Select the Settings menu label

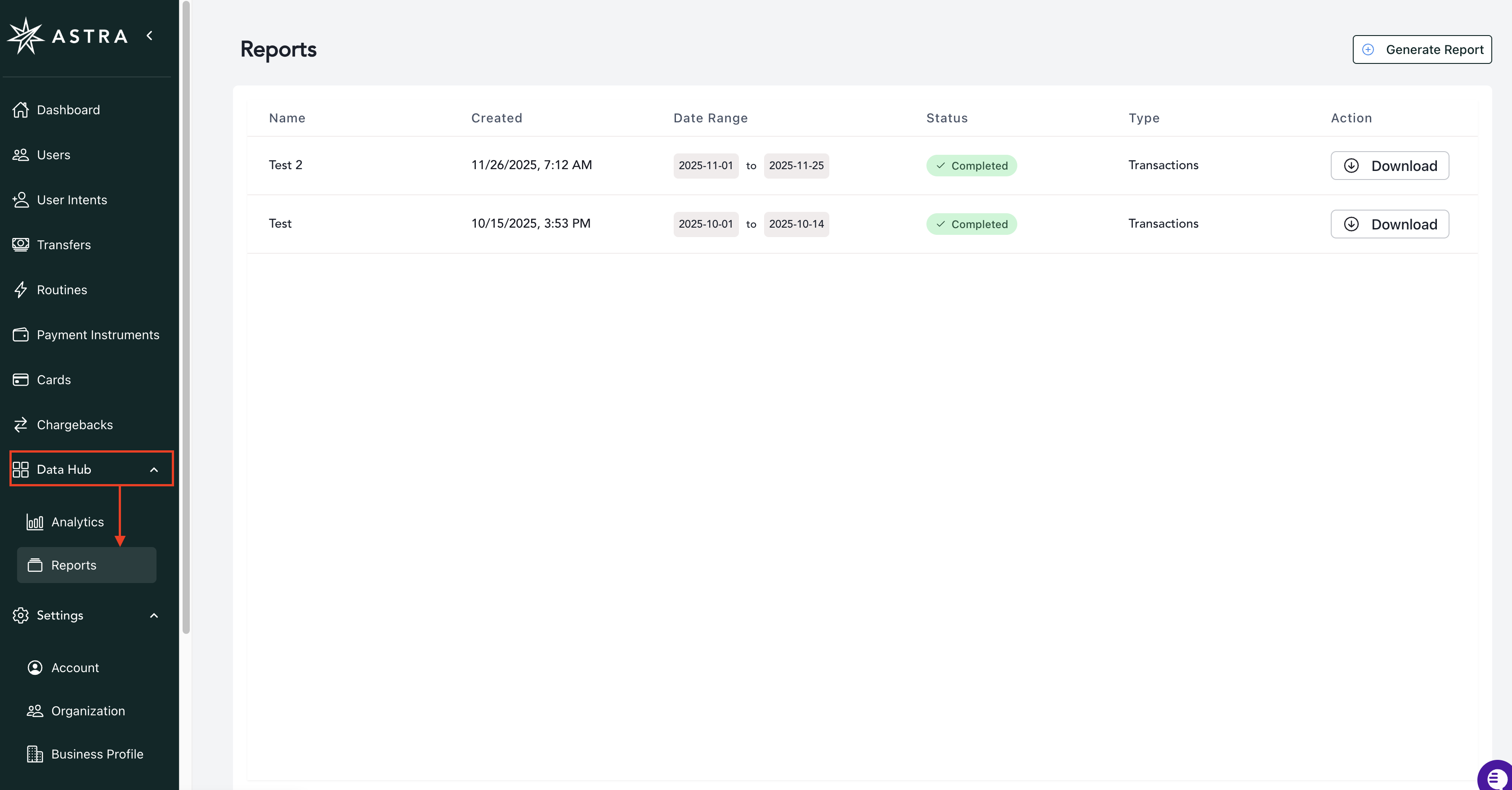point(60,615)
